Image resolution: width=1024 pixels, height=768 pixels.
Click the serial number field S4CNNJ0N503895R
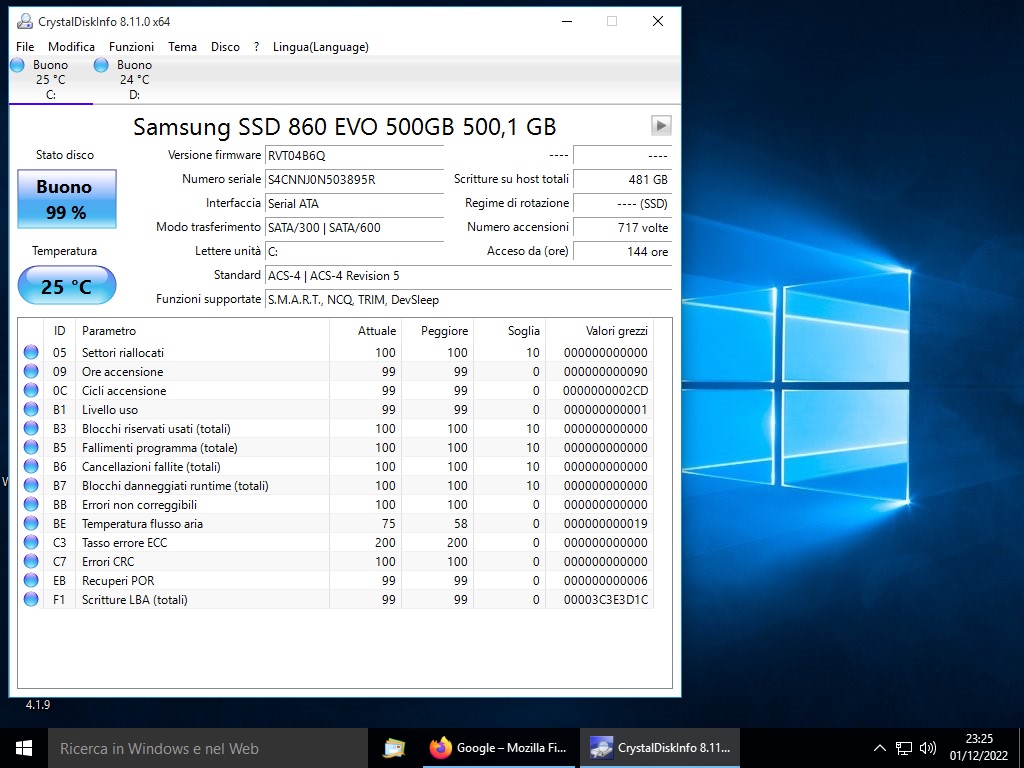tap(354, 180)
